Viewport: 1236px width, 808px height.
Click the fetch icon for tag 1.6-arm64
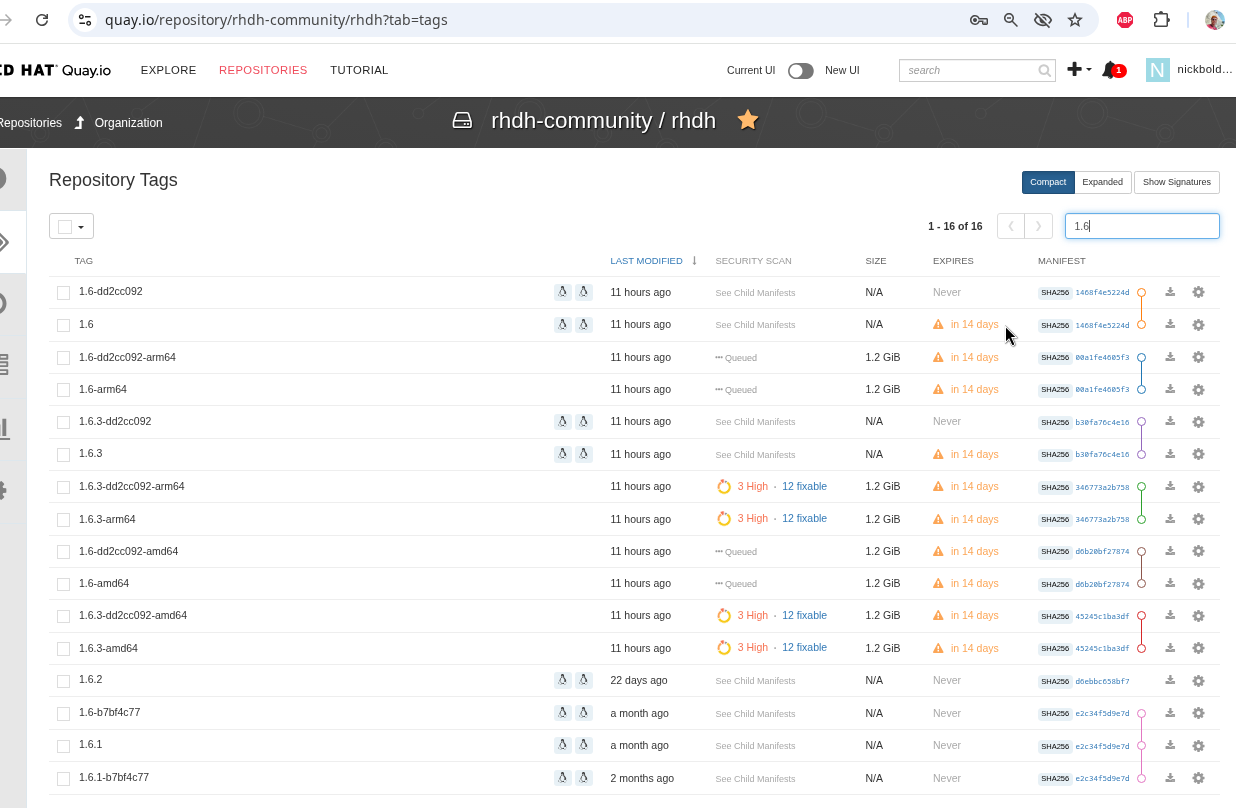(1170, 389)
